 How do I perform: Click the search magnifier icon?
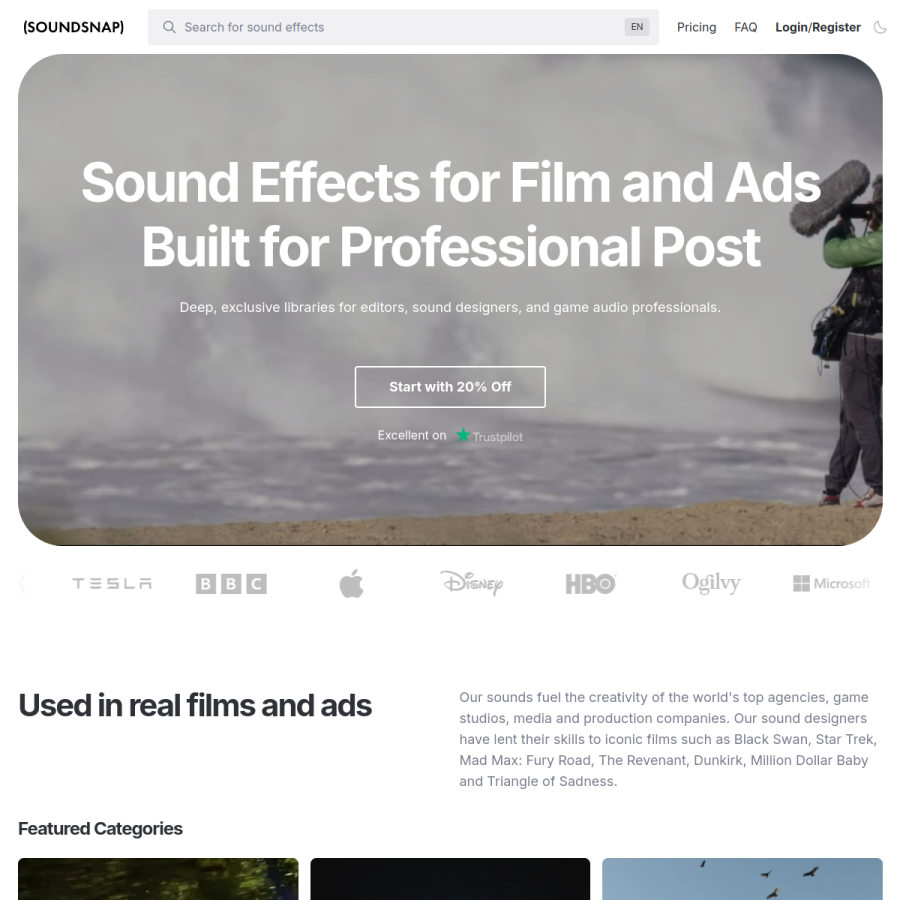[169, 27]
